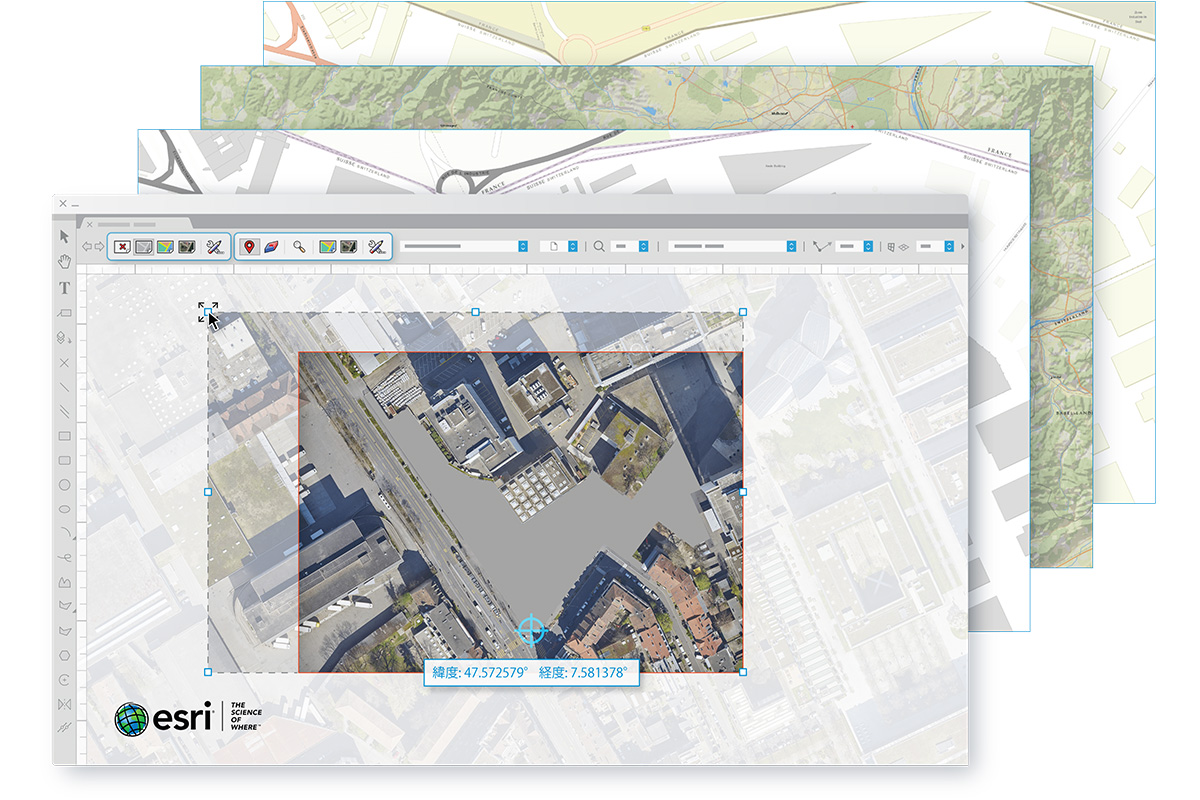Select the X point marker tool

click(65, 363)
